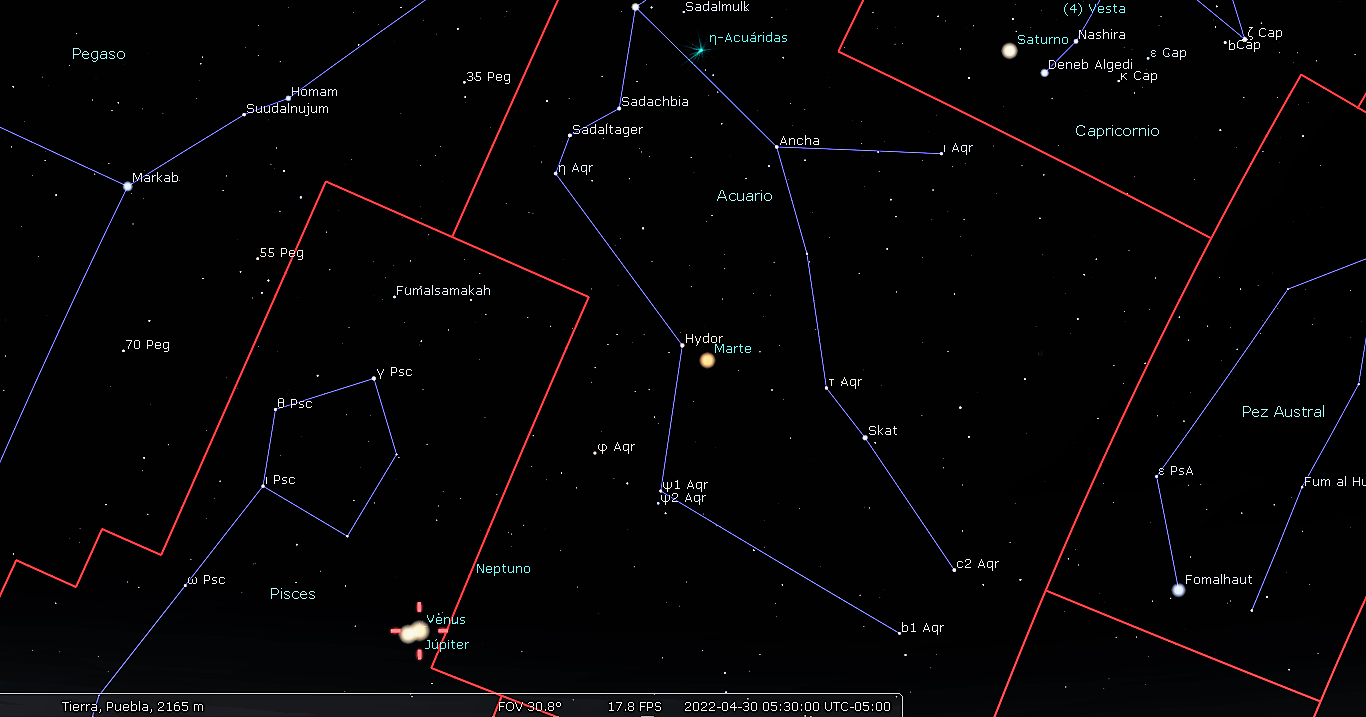Select the star Deneb Algedi

pos(1044,72)
